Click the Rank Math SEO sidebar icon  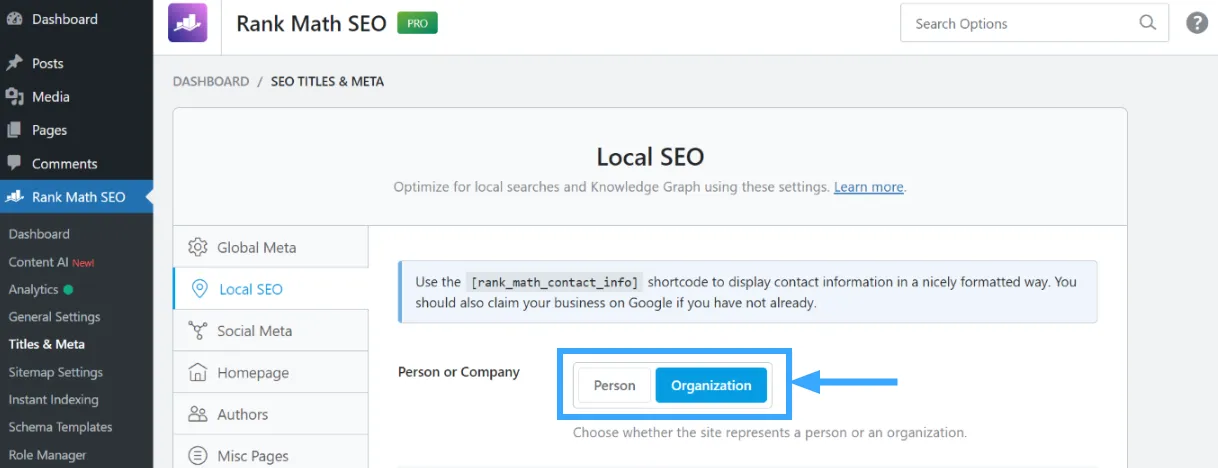[x=14, y=197]
